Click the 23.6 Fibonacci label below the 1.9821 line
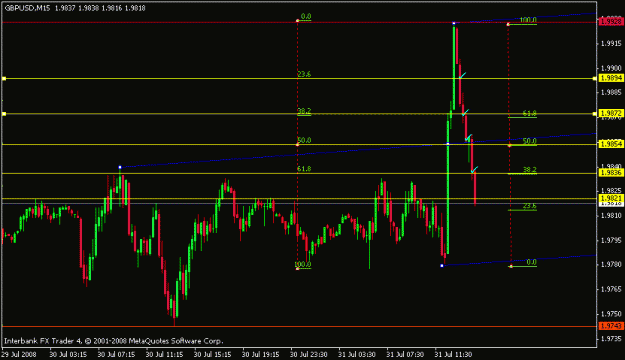Viewport: 625px width, 360px height. tap(530, 206)
